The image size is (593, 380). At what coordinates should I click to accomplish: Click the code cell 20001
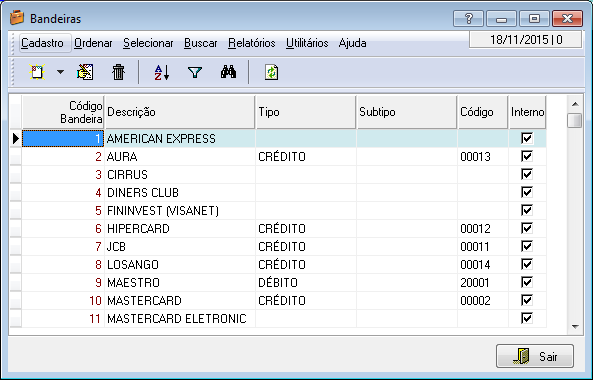pyautogui.click(x=483, y=282)
